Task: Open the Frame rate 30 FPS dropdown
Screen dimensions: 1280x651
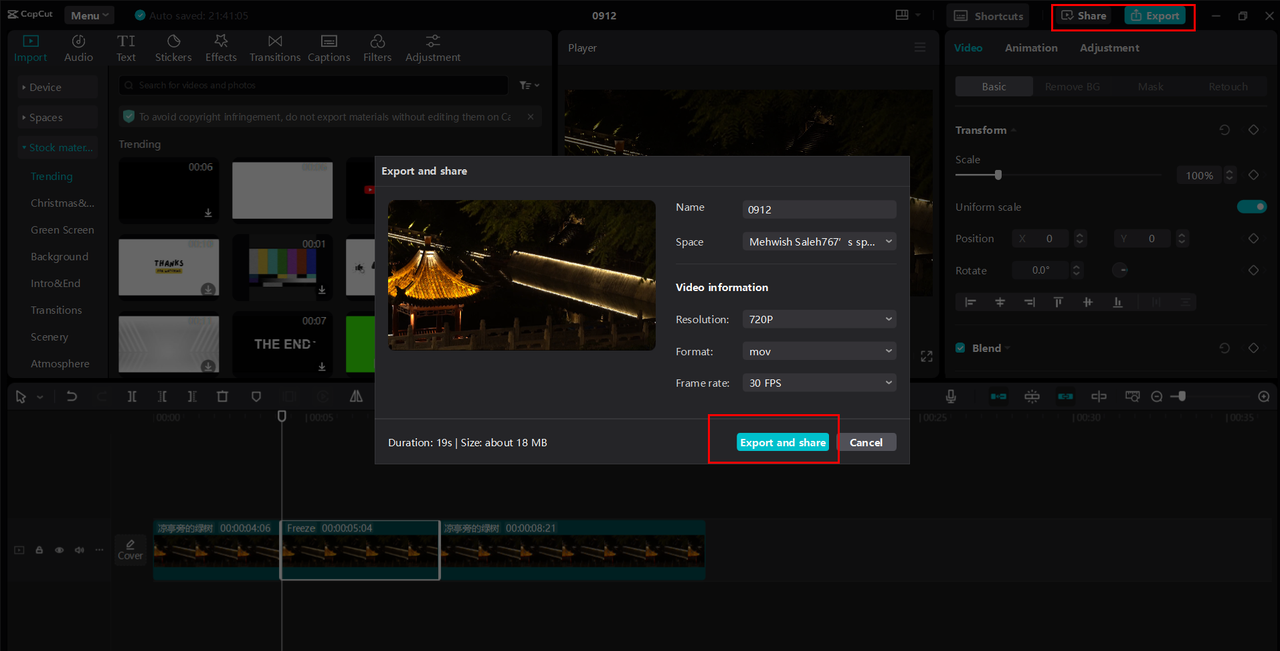Action: pos(820,383)
